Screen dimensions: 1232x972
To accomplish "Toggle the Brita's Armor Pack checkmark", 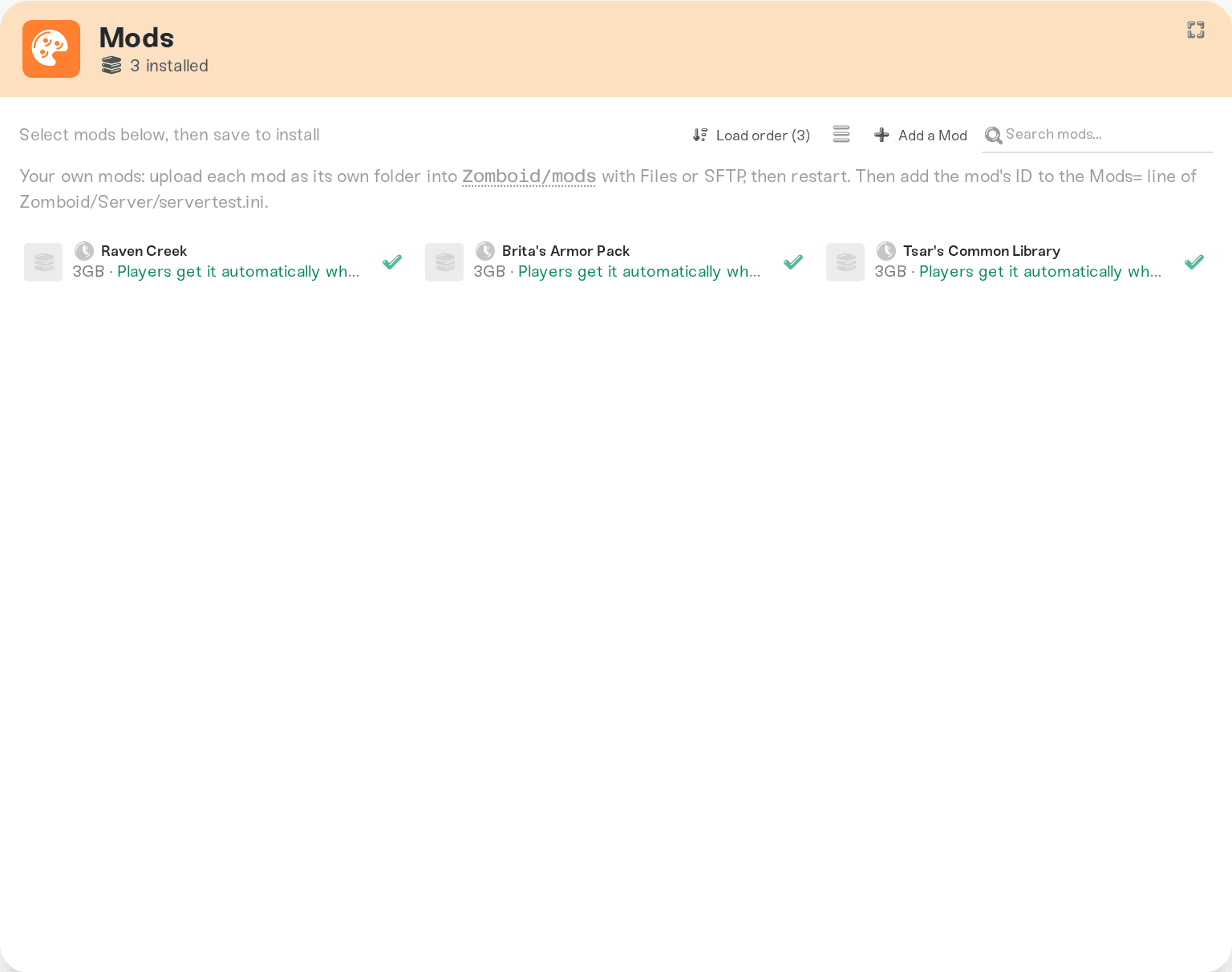I will click(x=793, y=262).
